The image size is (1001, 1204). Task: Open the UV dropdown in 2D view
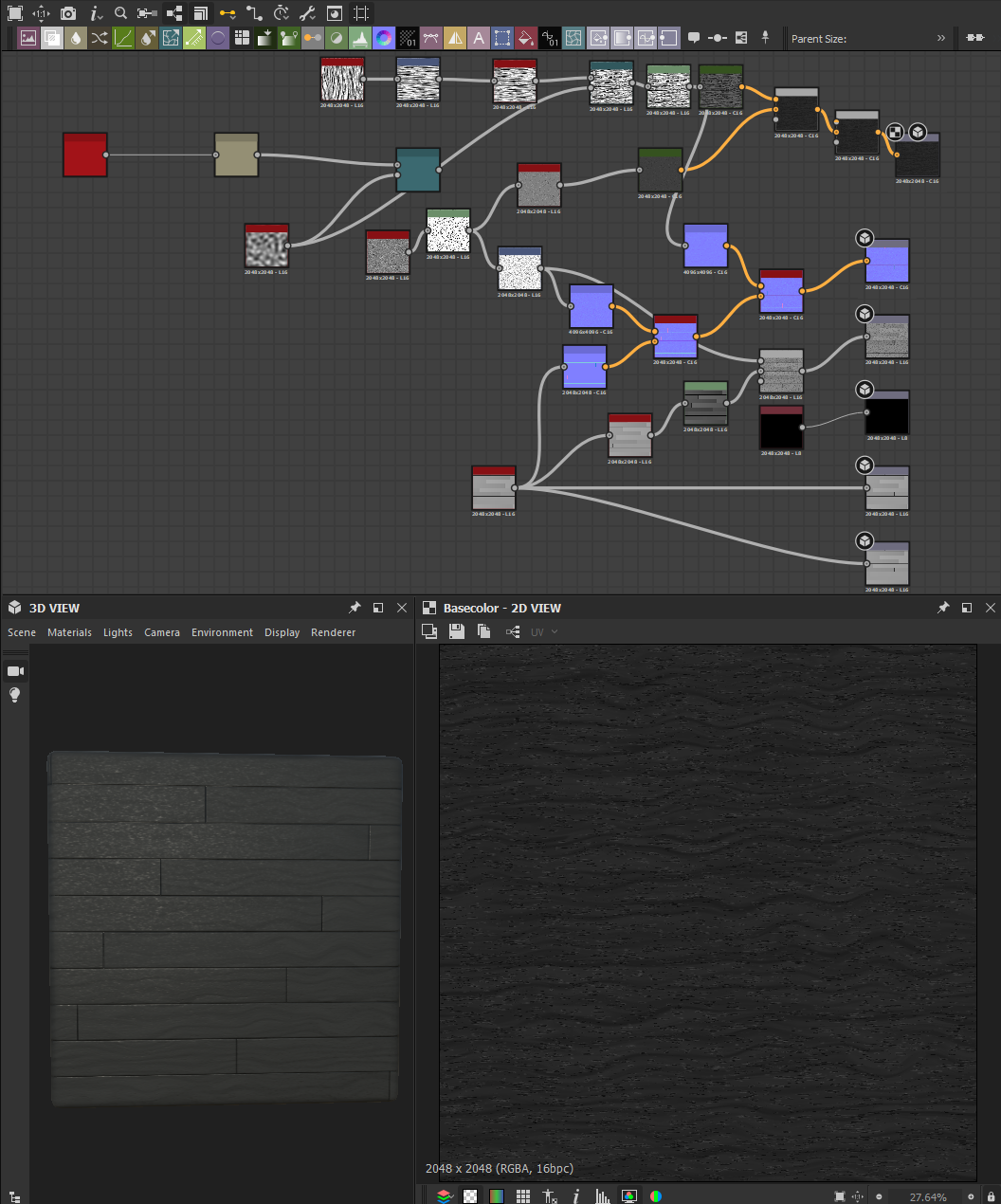[544, 632]
